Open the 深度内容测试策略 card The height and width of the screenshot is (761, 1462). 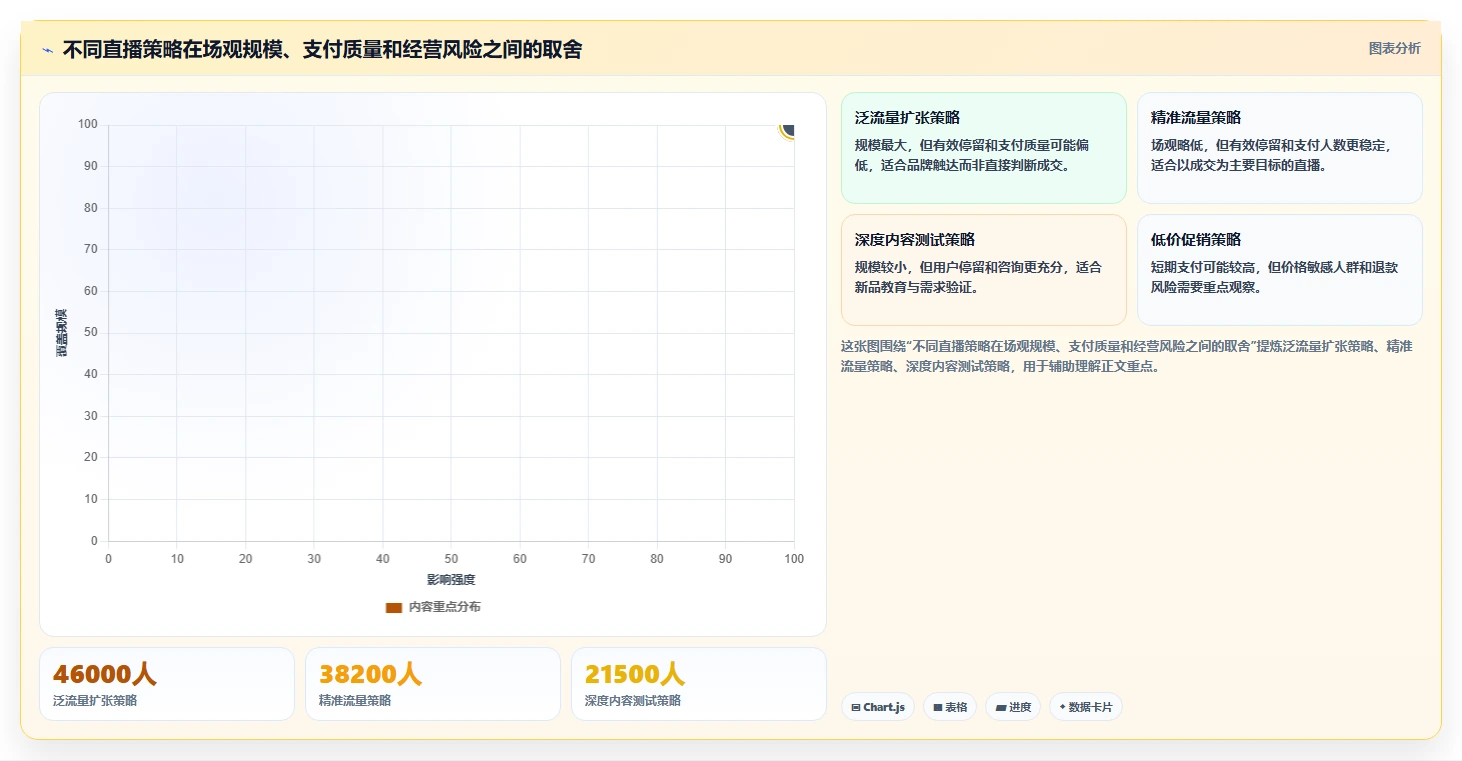pyautogui.click(x=984, y=270)
